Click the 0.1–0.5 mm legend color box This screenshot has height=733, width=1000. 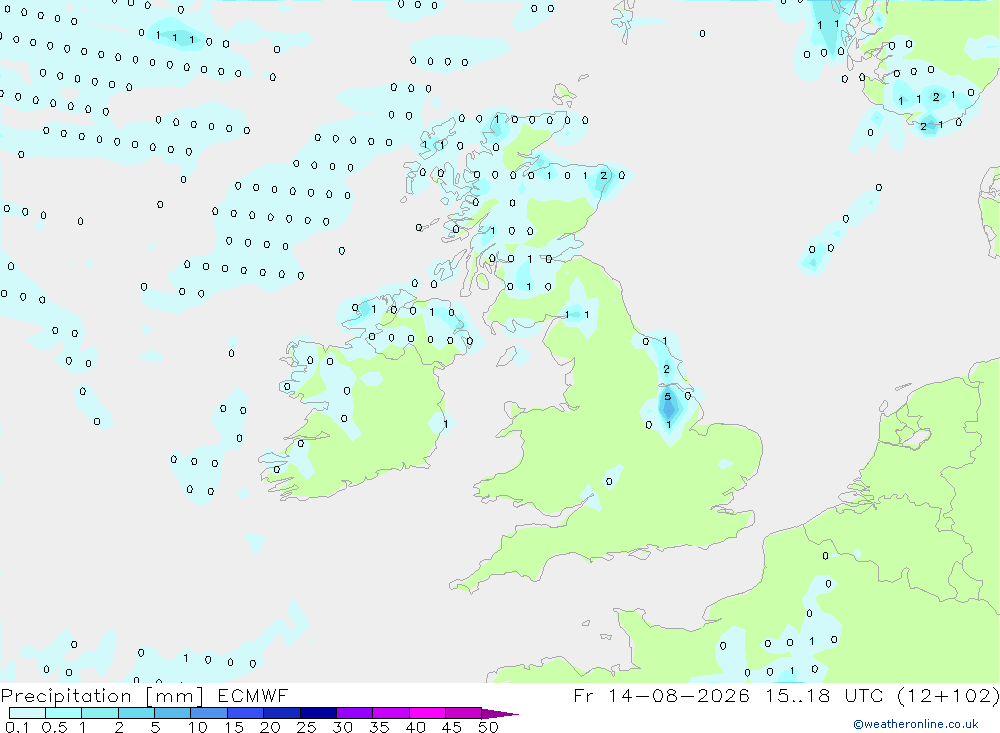[x=27, y=713]
